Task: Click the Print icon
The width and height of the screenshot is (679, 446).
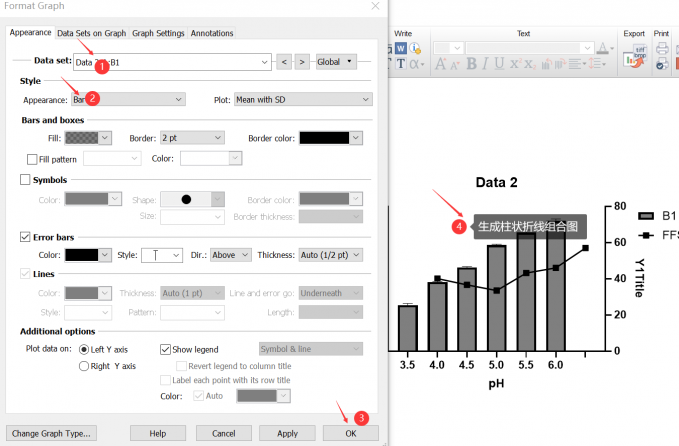Action: 662,48
